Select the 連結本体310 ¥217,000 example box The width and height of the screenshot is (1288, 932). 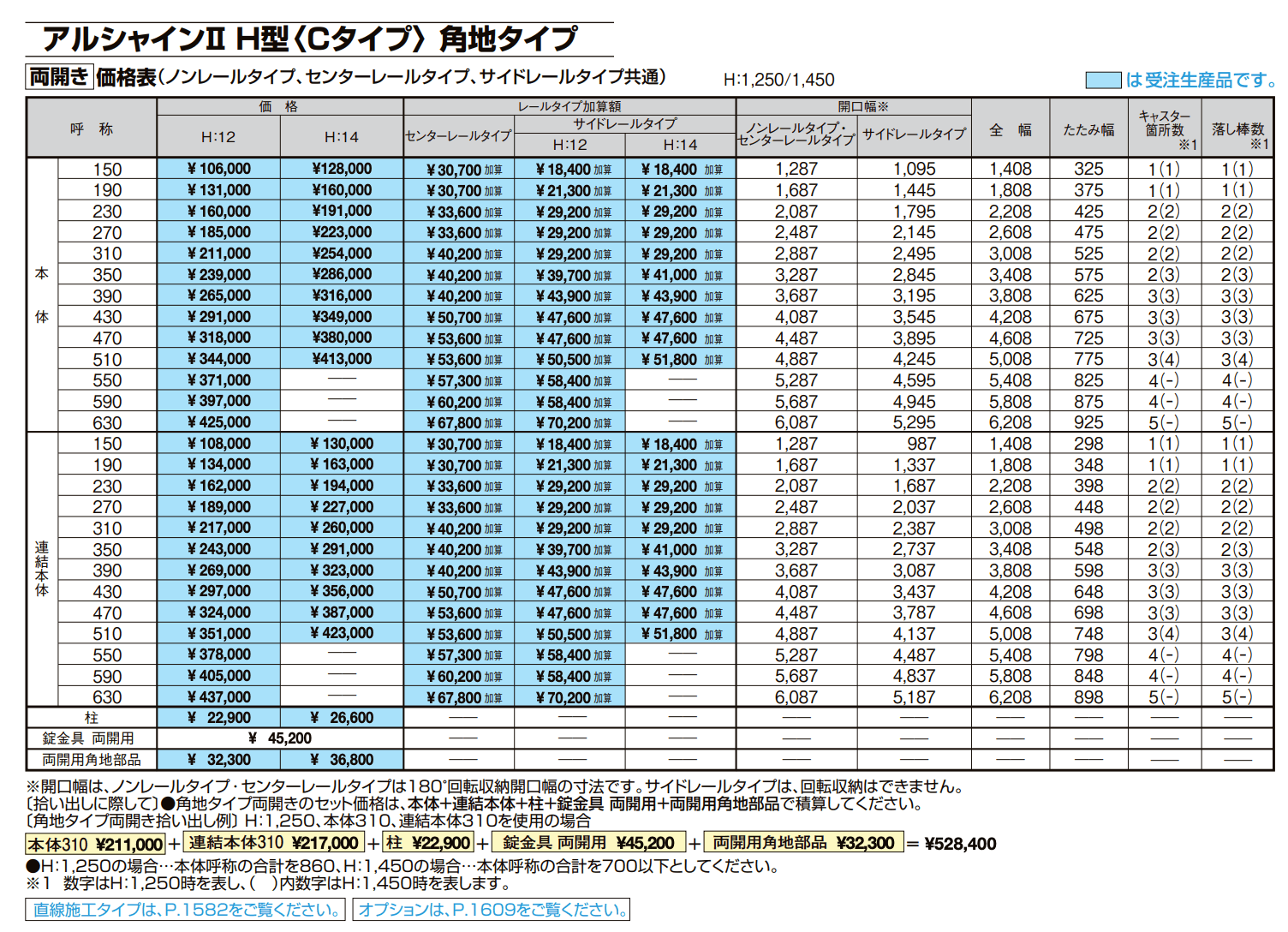274,843
